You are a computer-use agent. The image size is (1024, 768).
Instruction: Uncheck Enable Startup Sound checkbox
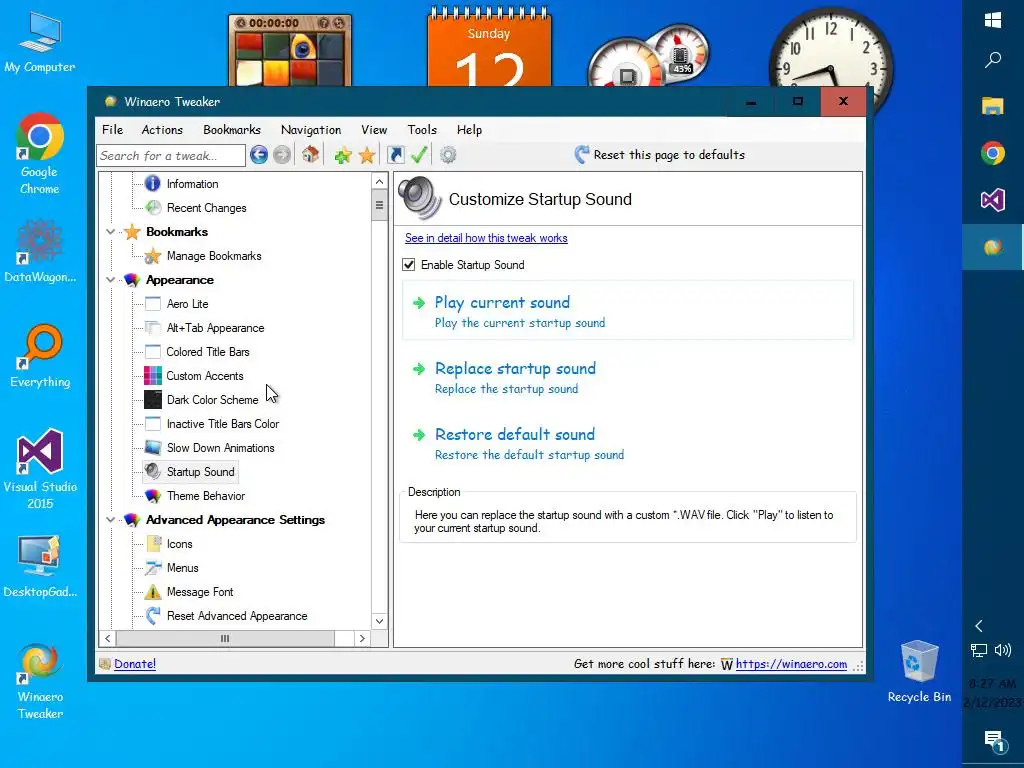coord(409,264)
